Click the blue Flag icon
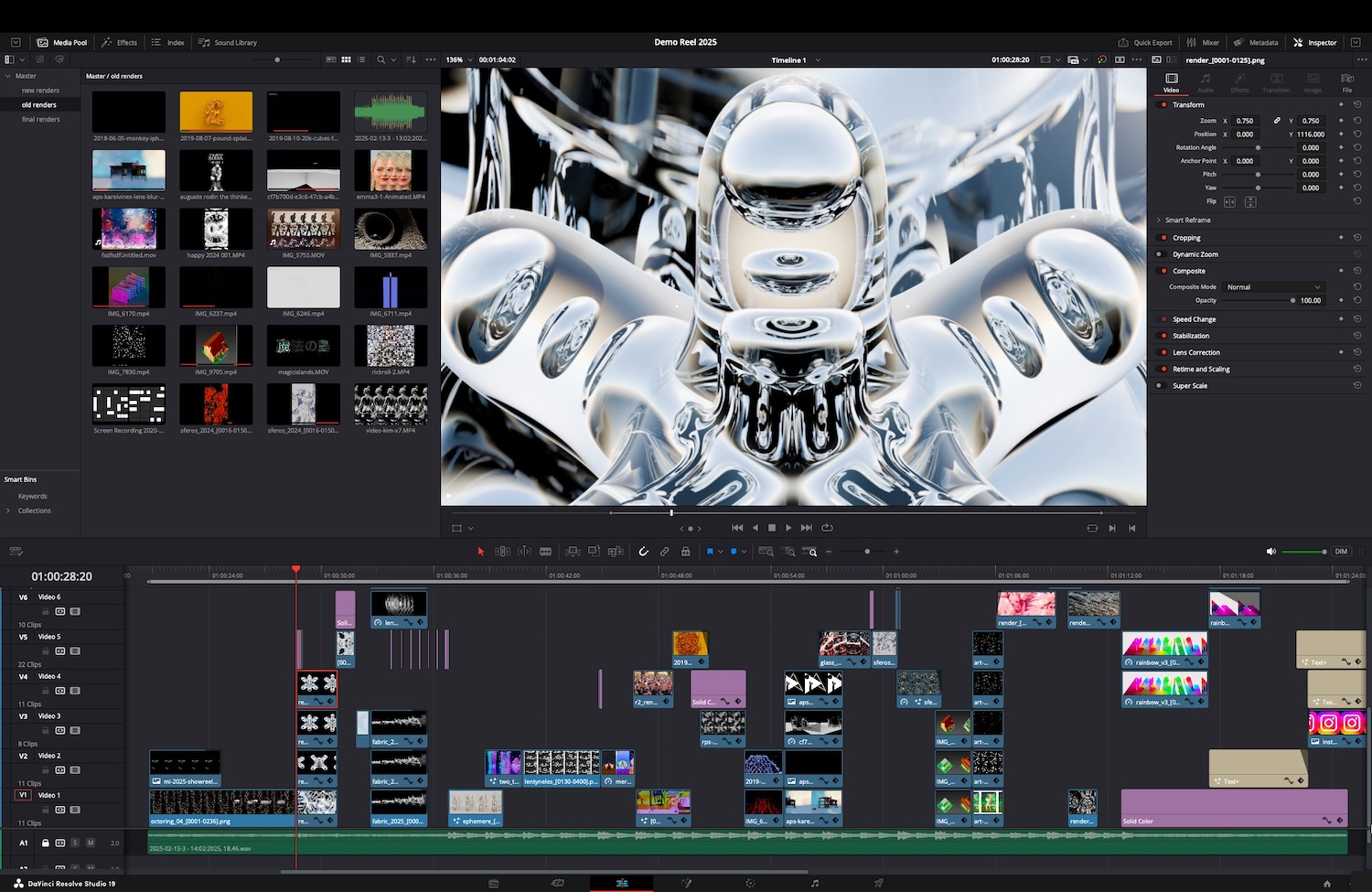This screenshot has height=892, width=1372. point(710,552)
